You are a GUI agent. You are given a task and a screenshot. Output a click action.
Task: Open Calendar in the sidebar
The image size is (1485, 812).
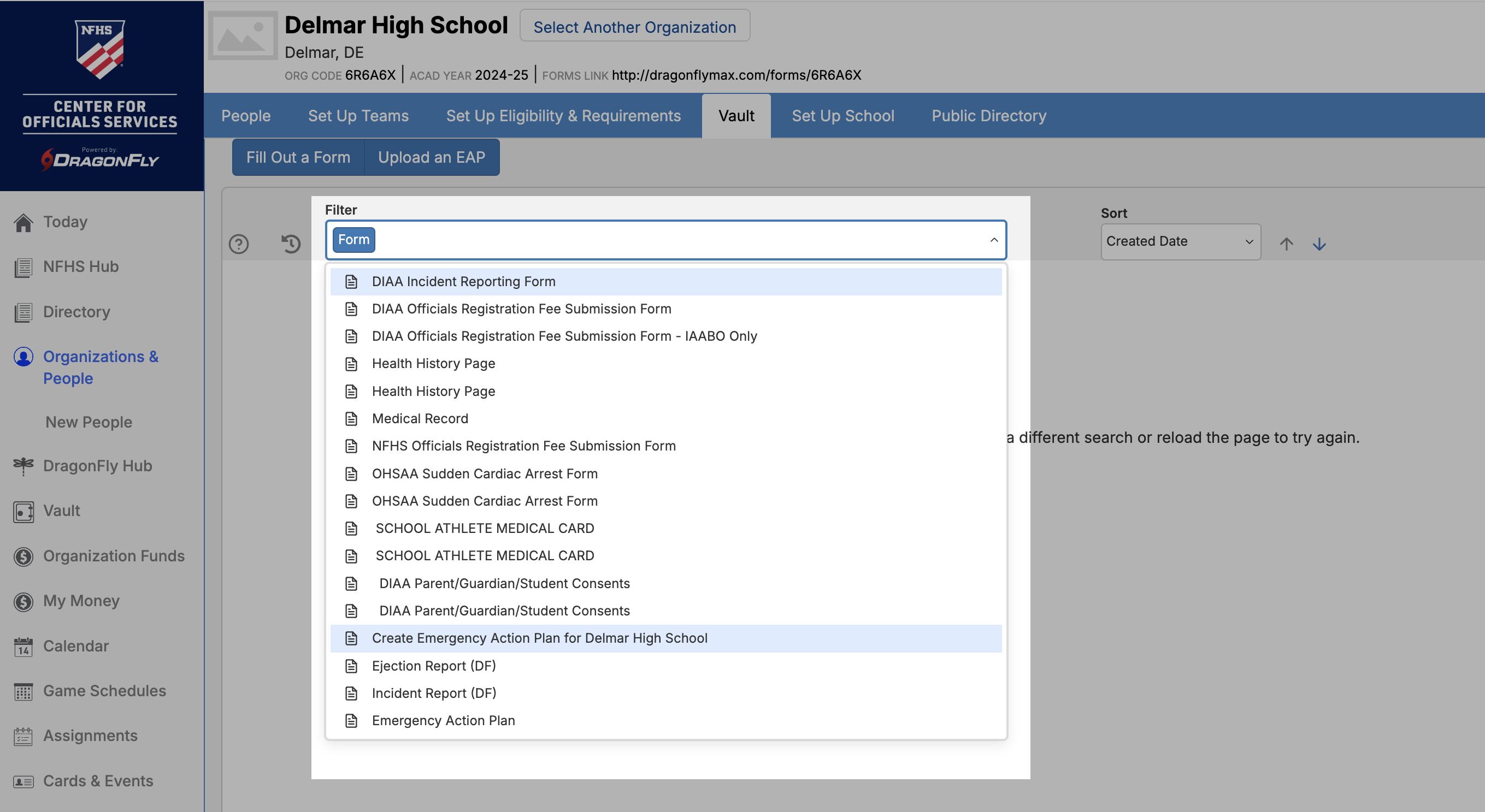(x=75, y=646)
